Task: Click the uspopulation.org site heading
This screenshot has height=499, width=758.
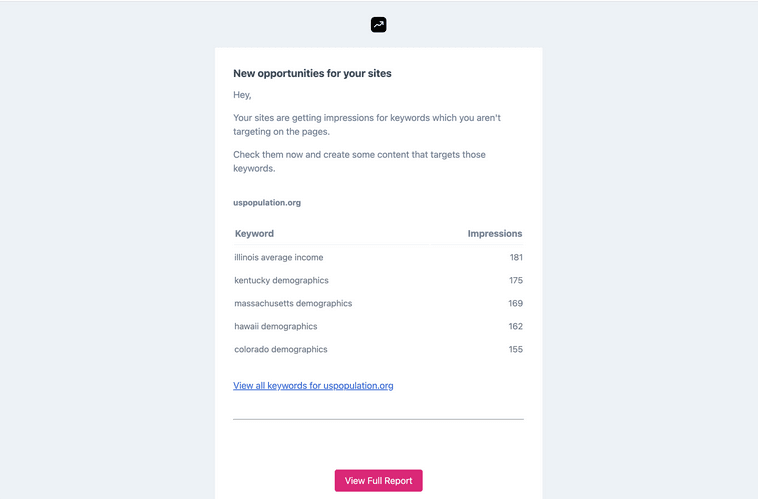Action: click(x=267, y=203)
